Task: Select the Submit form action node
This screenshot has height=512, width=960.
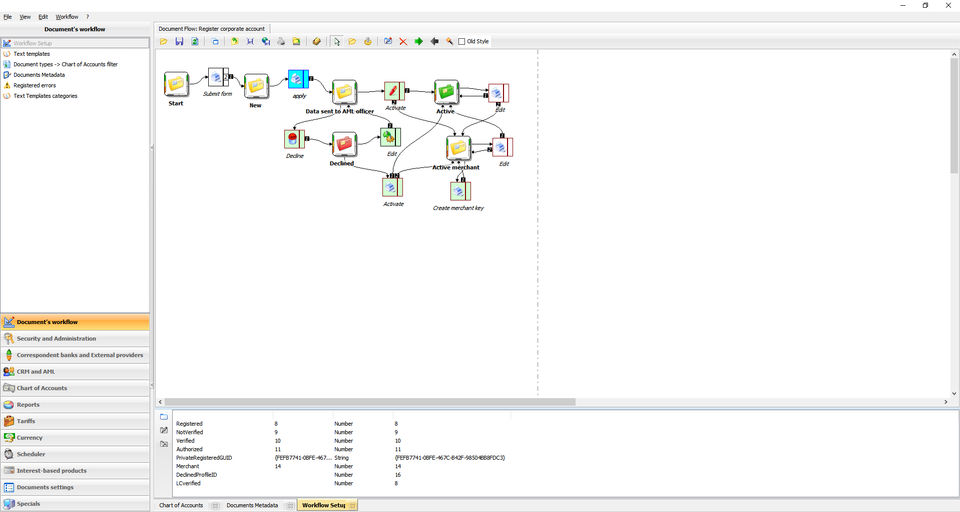Action: point(218,77)
